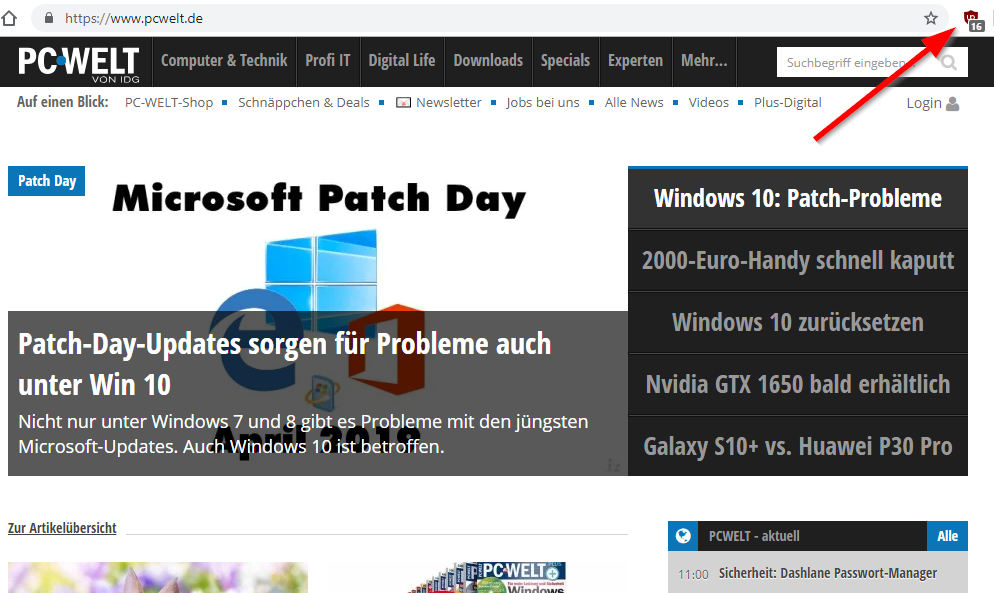Open Jobs bei uns link
994x593 pixels.
point(543,102)
